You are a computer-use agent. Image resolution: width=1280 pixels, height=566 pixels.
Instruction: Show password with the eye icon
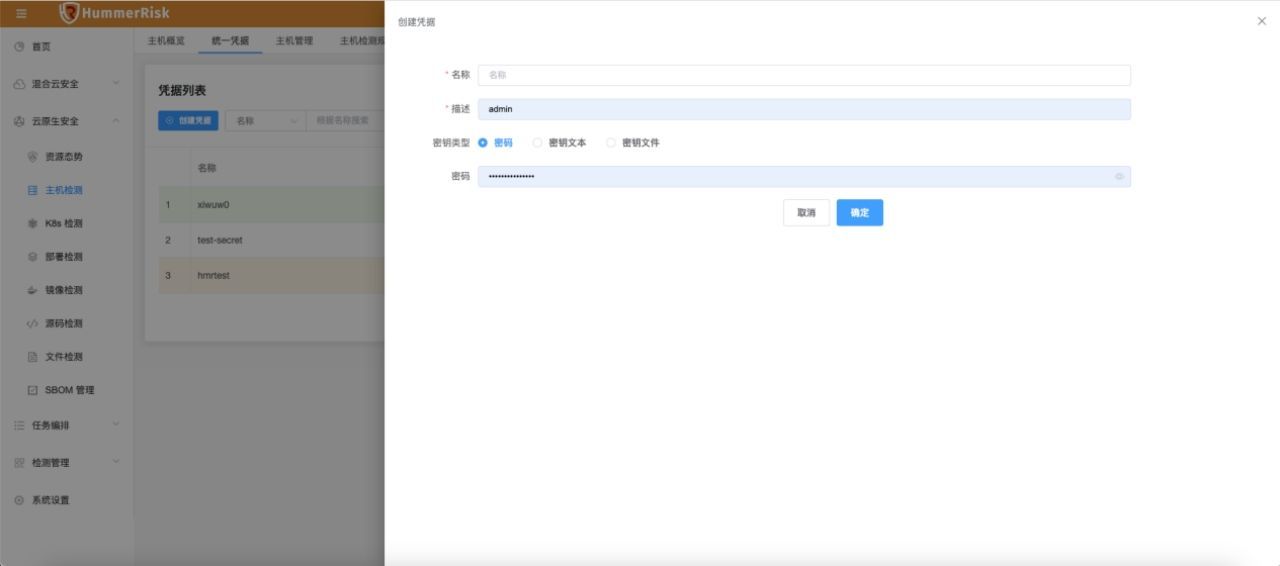point(1119,177)
